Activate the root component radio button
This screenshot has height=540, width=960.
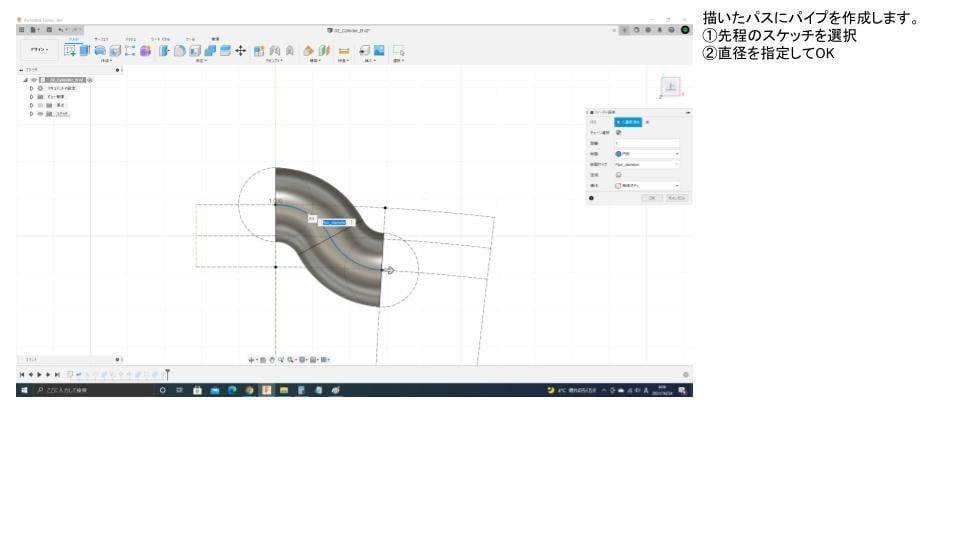pyautogui.click(x=90, y=80)
